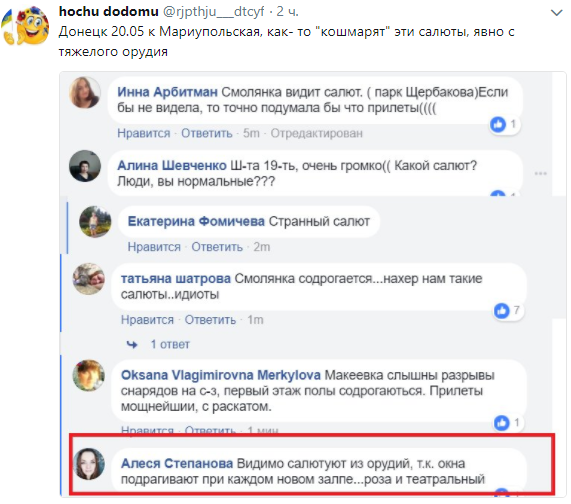Open Алеся Степанова's avatar
This screenshot has width=571, height=504.
coord(88,464)
